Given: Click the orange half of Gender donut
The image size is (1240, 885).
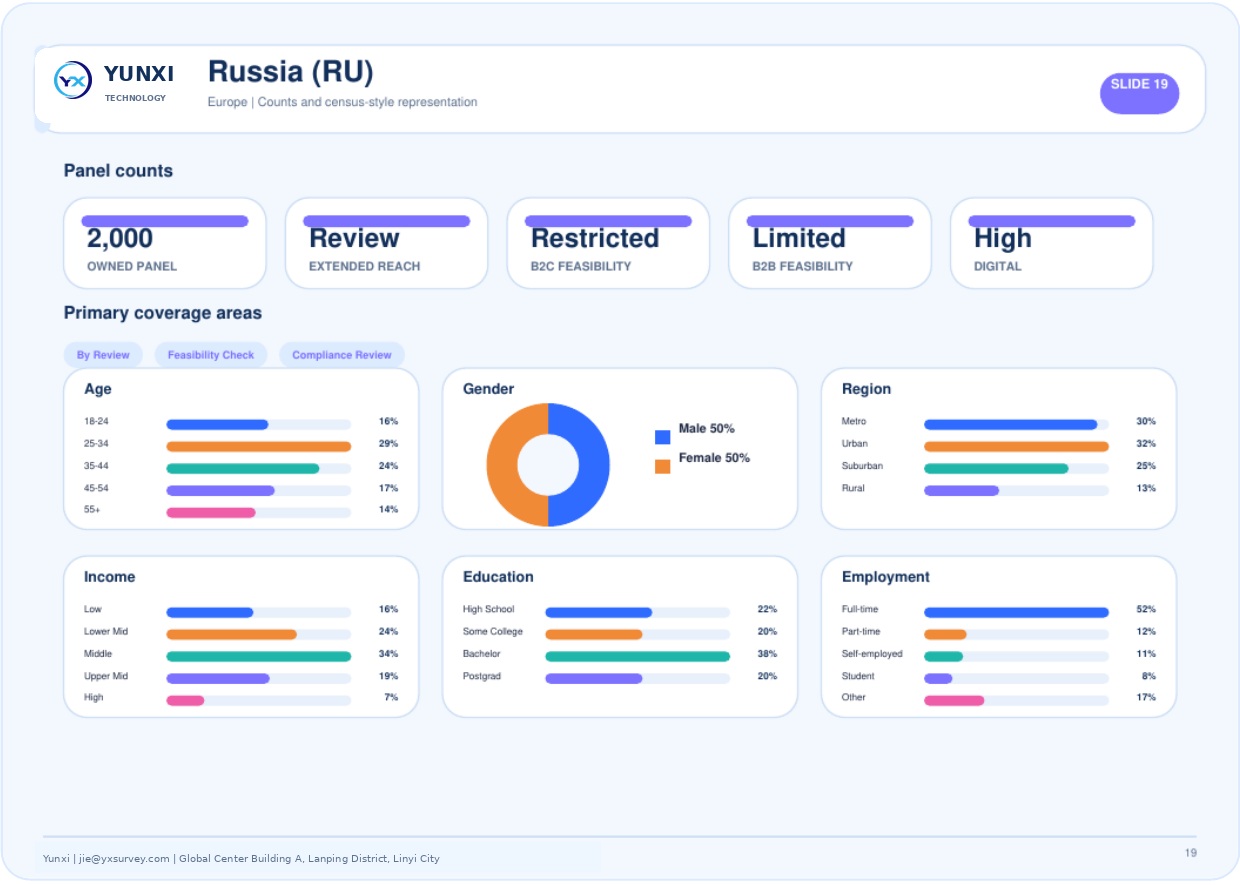Looking at the screenshot, I should [x=502, y=465].
